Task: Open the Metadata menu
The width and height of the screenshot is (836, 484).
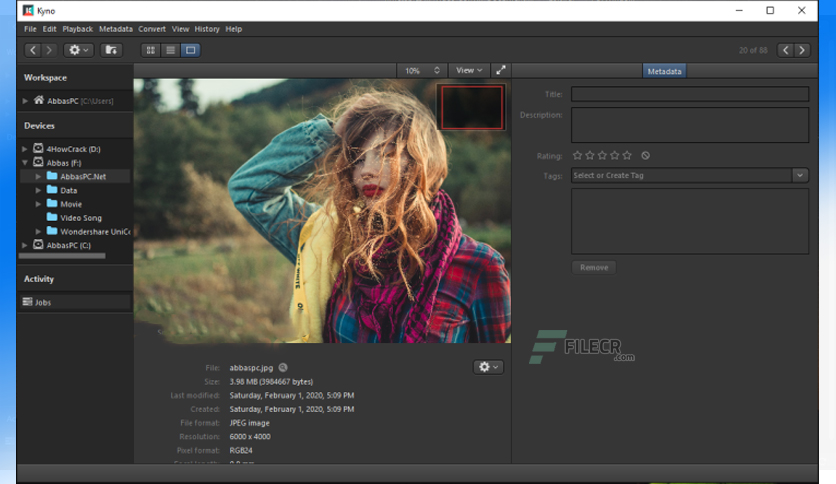Action: point(116,29)
